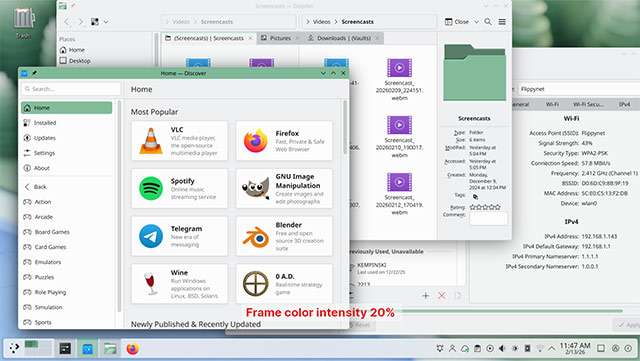Open the Installed page in Discover
Viewport: 640px width, 361px height.
click(67, 123)
